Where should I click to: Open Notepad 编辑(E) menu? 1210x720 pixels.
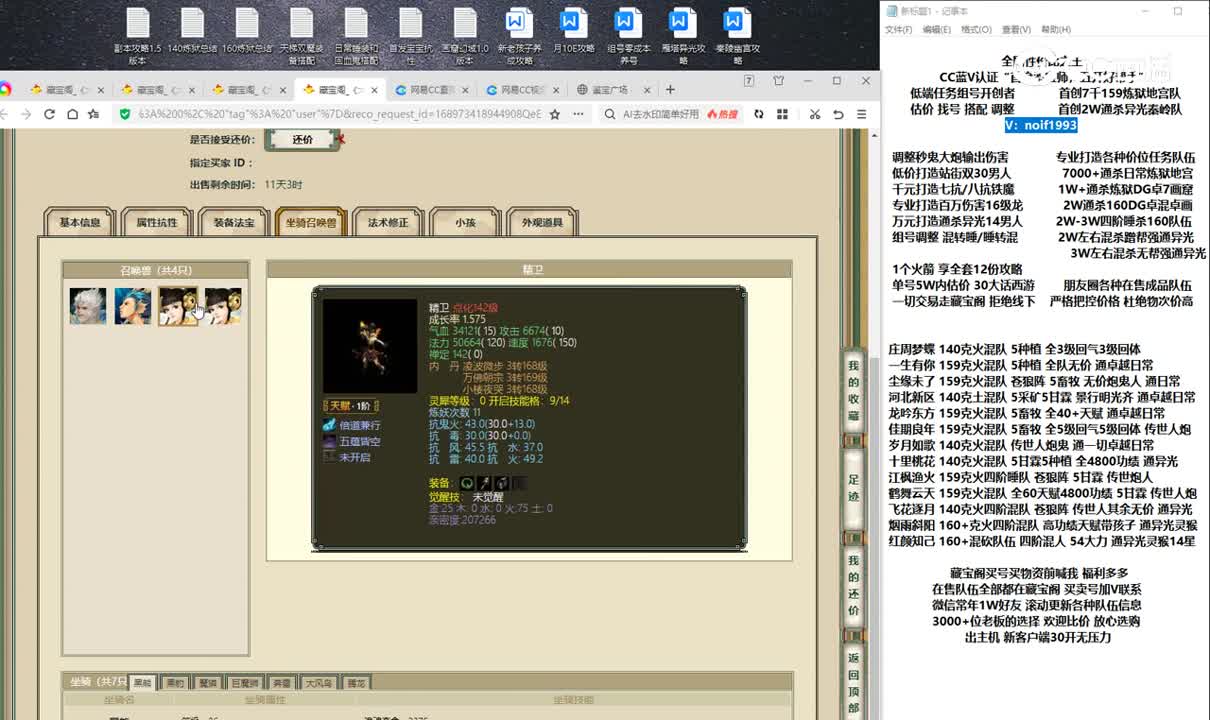click(937, 30)
